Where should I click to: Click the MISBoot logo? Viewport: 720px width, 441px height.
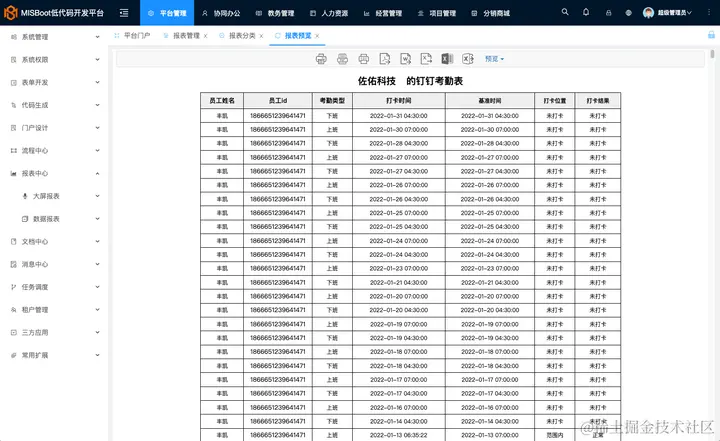tap(54, 13)
